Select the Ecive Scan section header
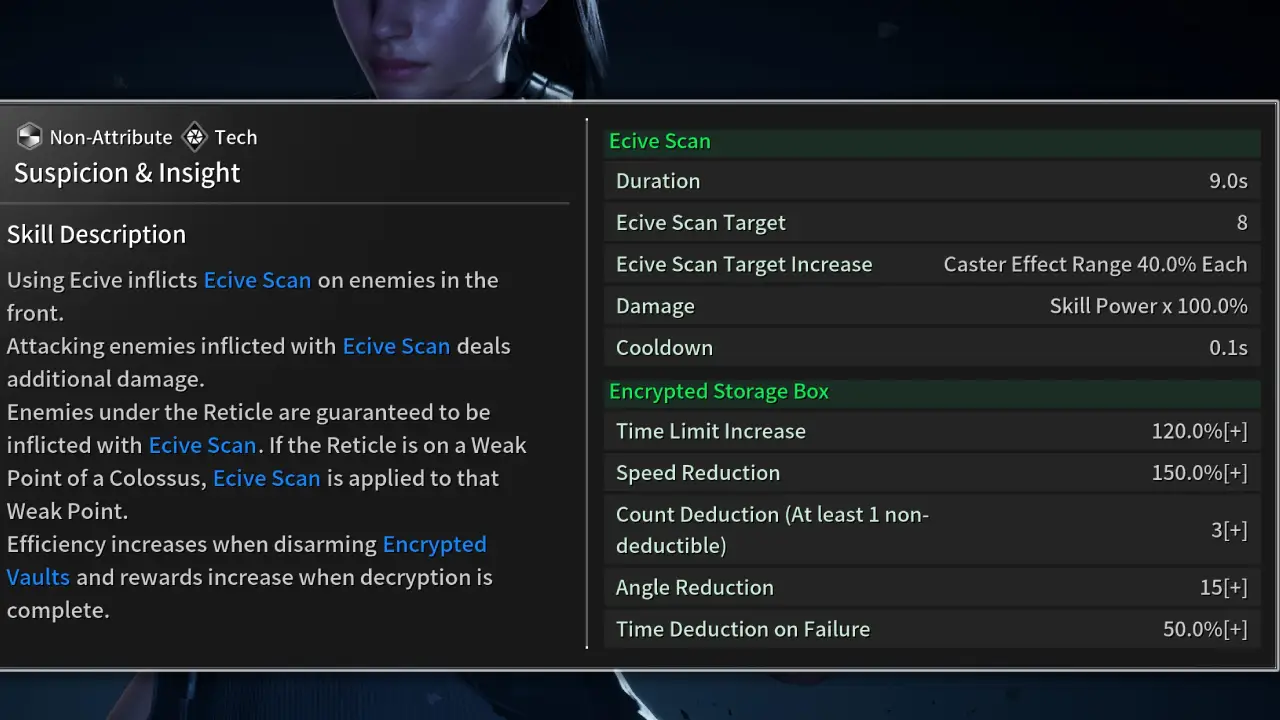The image size is (1280, 720). pyautogui.click(x=932, y=141)
